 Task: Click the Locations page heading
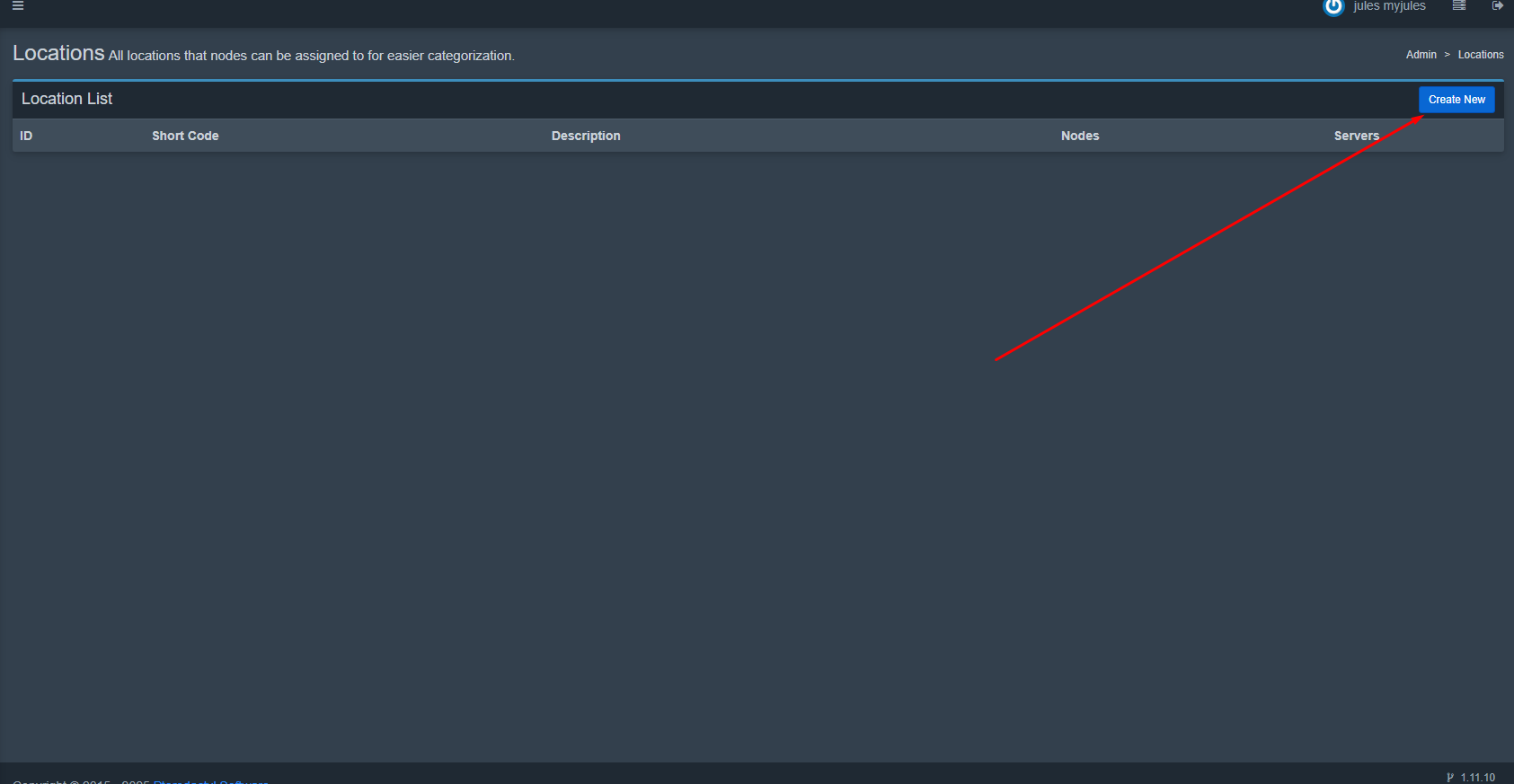tap(58, 54)
